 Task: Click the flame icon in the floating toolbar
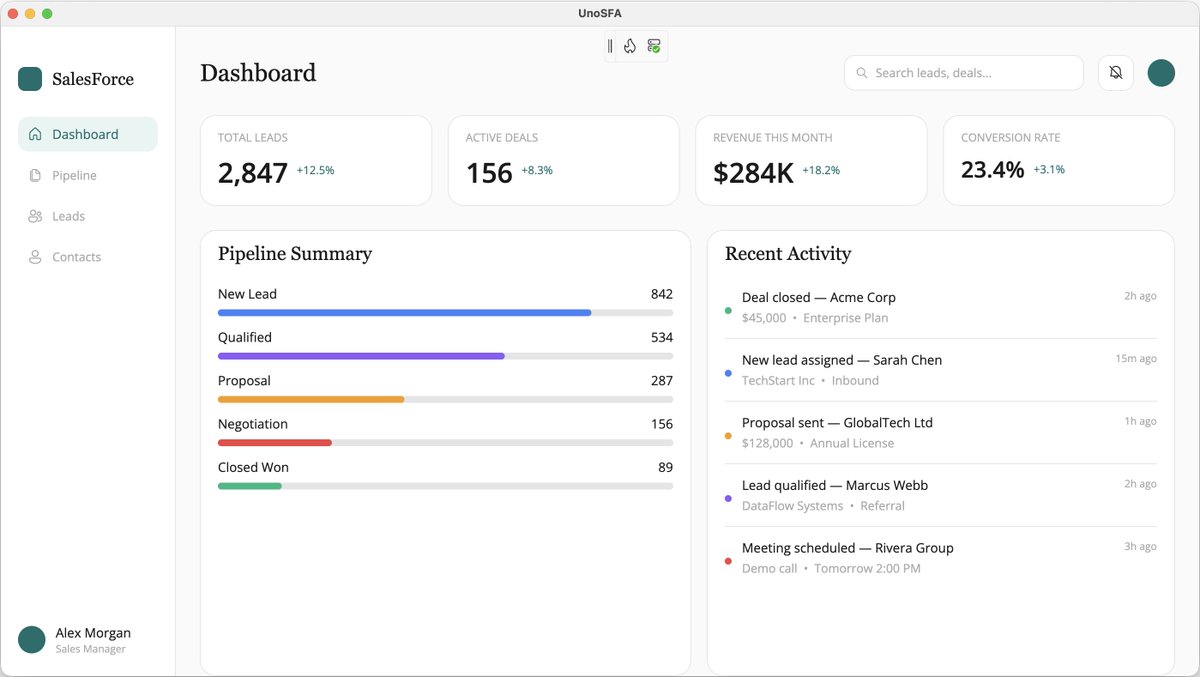coord(630,46)
